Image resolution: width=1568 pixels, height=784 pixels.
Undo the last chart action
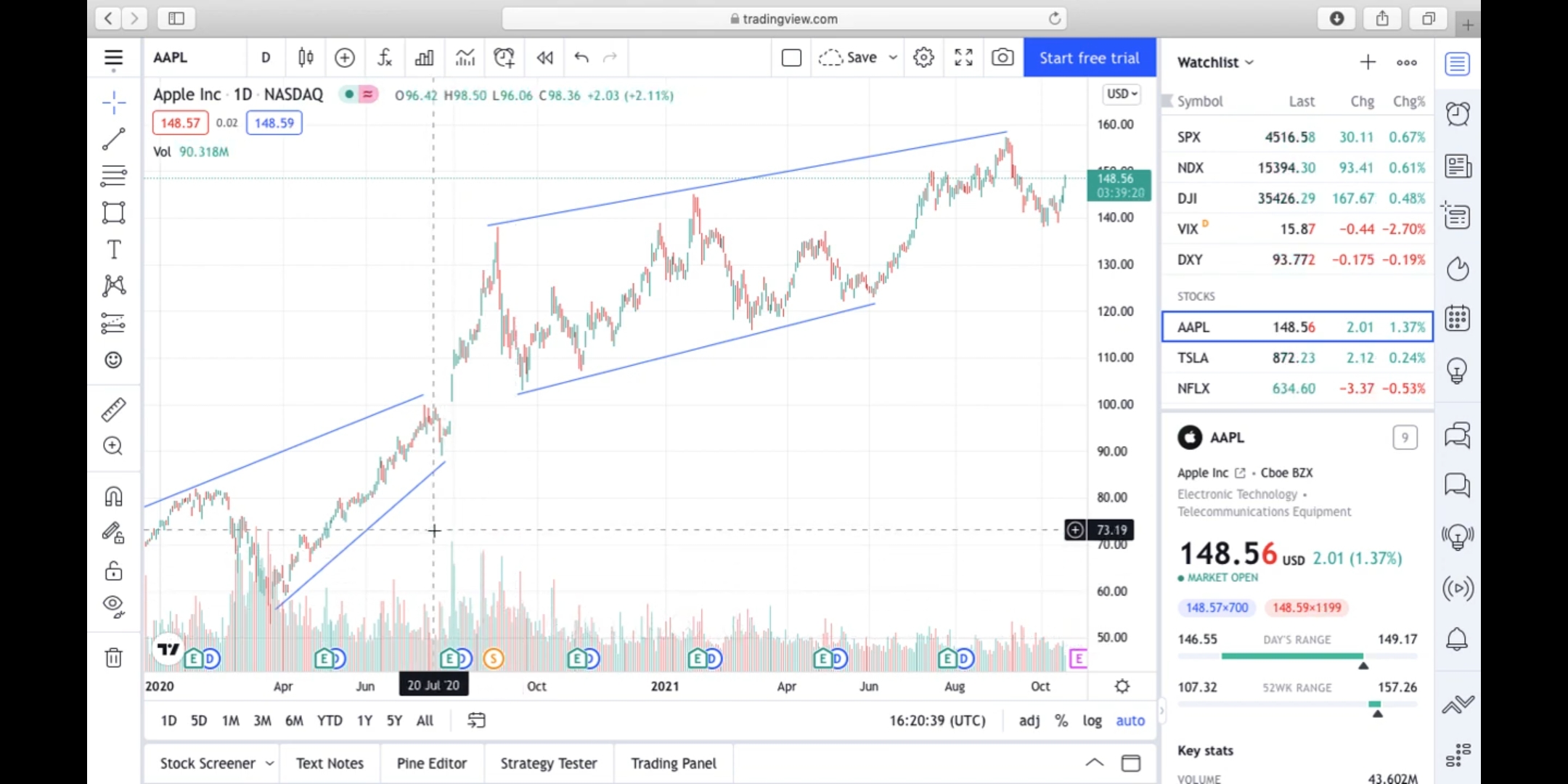point(581,57)
